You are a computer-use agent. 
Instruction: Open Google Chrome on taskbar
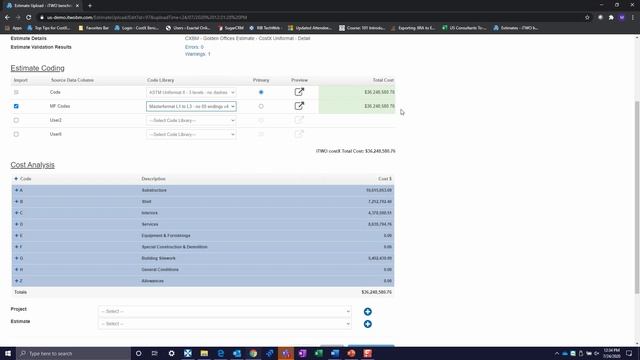click(x=253, y=353)
